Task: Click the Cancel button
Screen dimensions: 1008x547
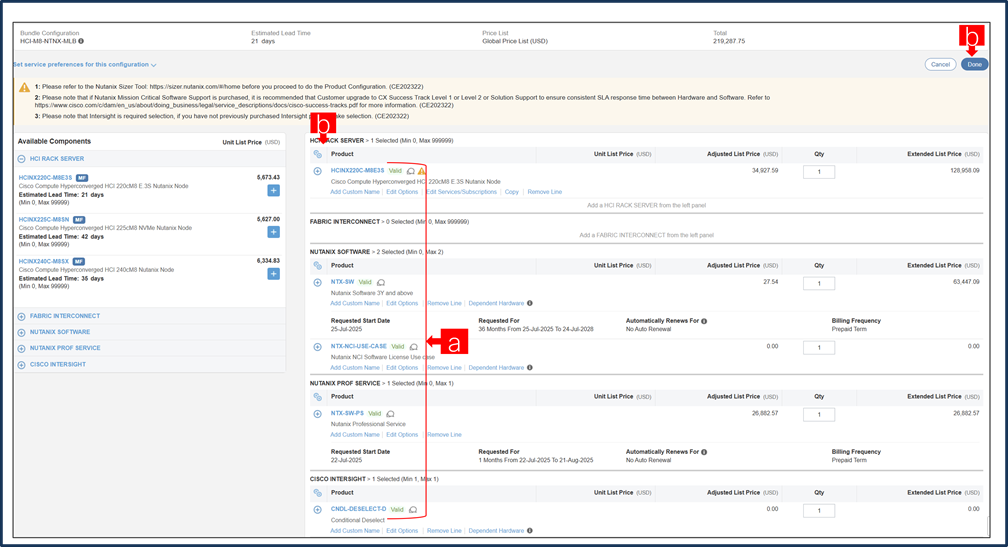Action: (940, 64)
